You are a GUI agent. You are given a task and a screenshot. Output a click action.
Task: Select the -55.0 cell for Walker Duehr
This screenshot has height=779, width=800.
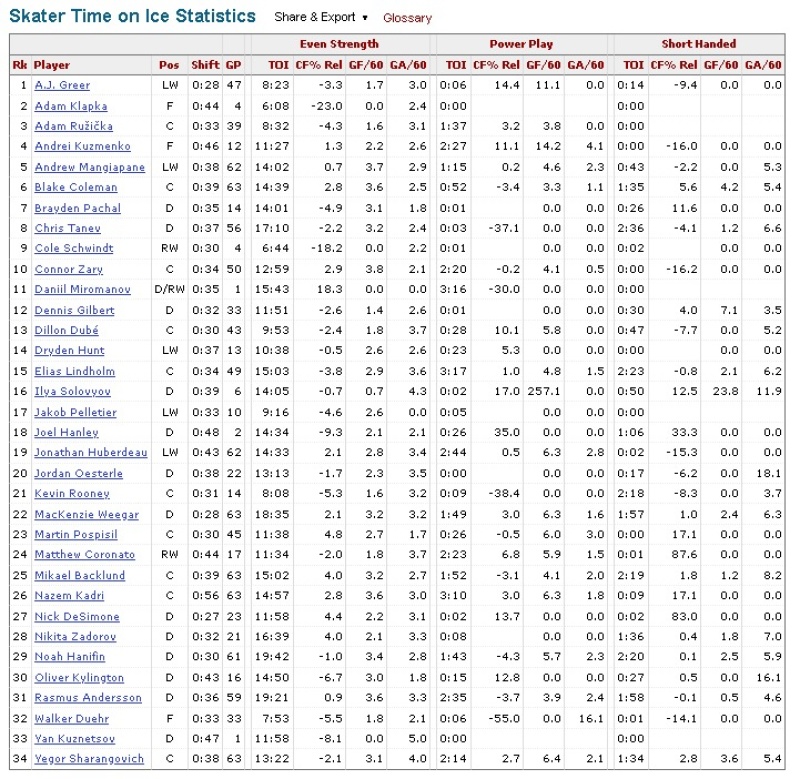tap(504, 718)
